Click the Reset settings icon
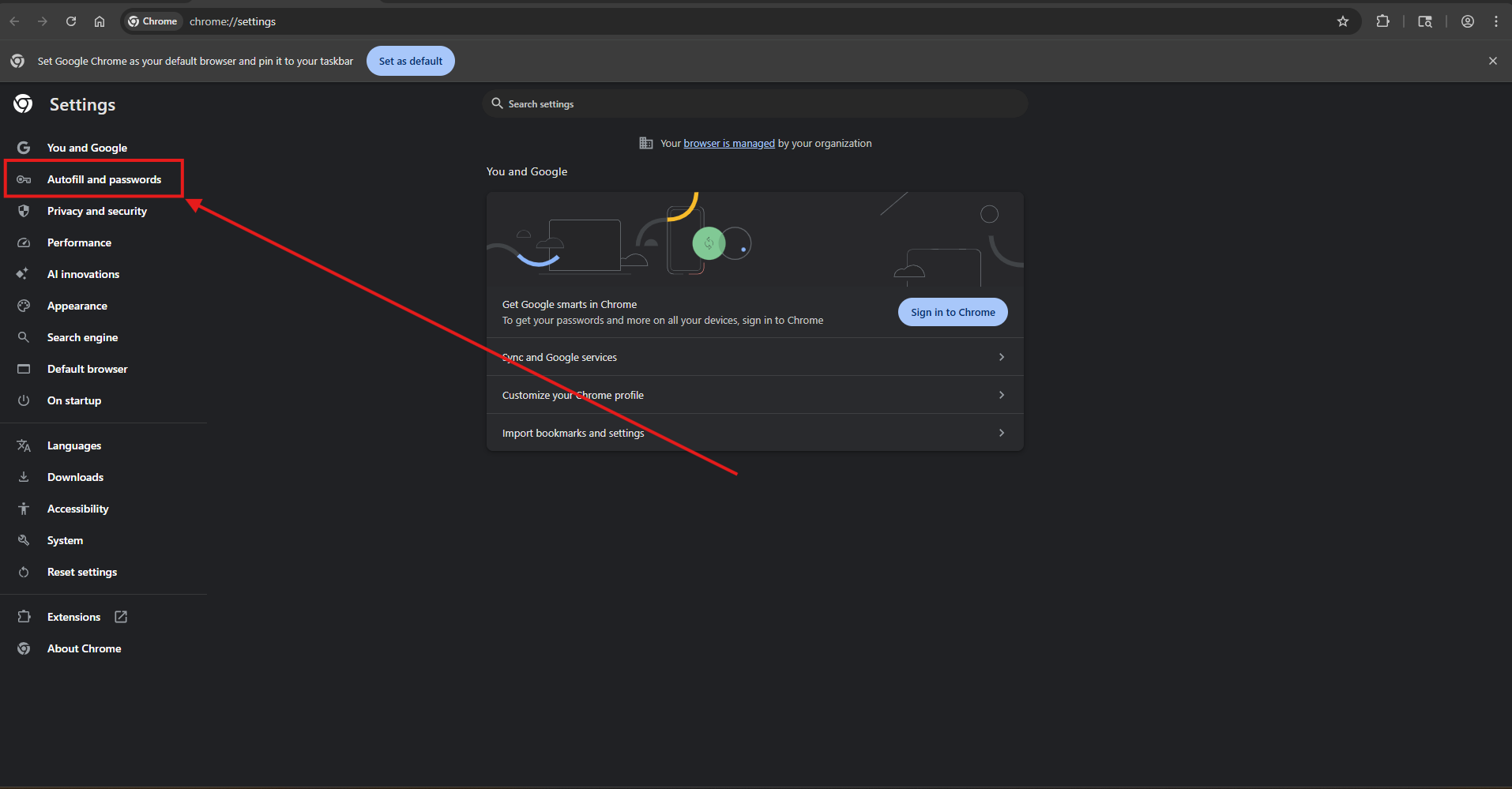Image resolution: width=1512 pixels, height=789 pixels. (24, 572)
